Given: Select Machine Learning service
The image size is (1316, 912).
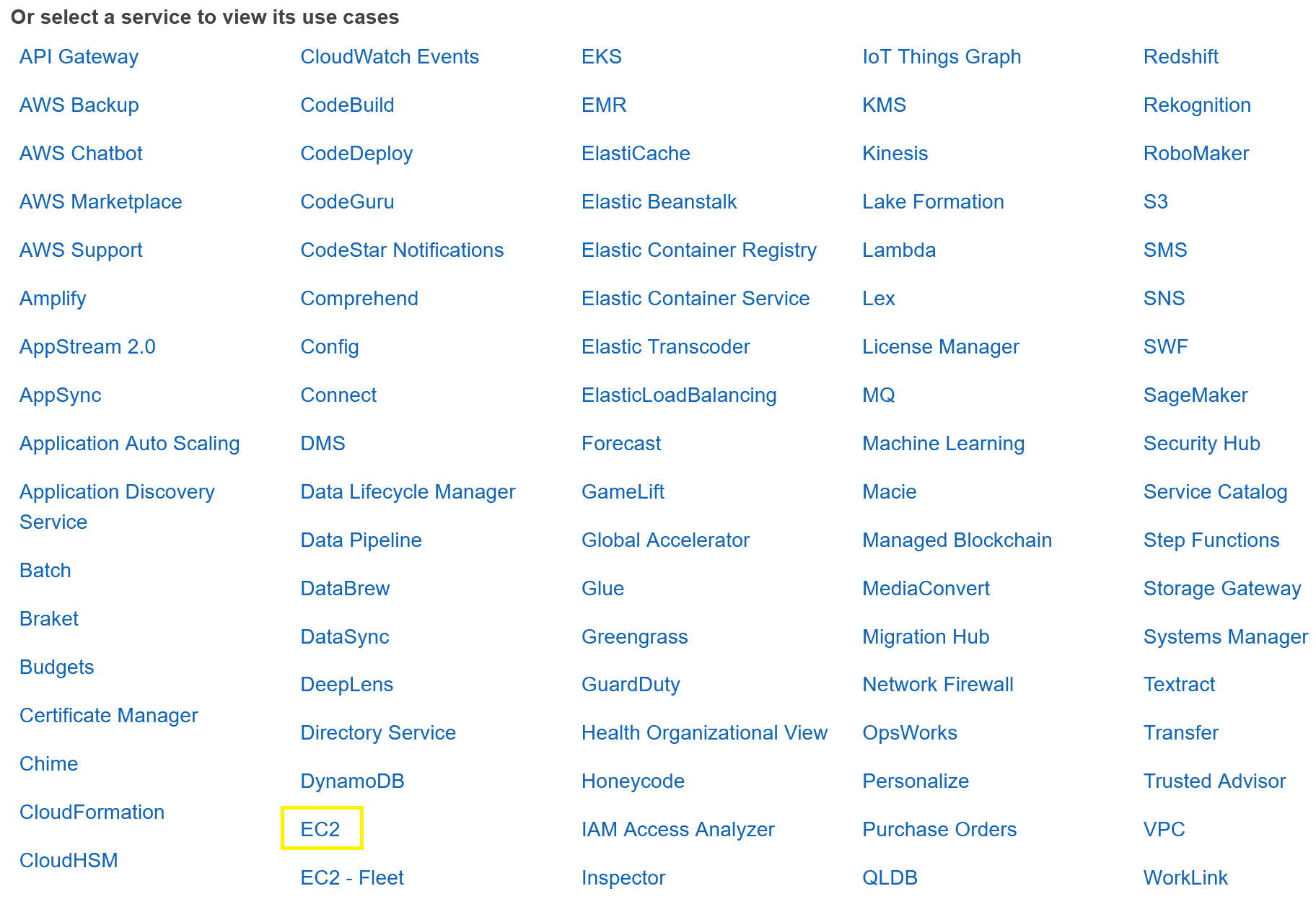Looking at the screenshot, I should [x=944, y=444].
